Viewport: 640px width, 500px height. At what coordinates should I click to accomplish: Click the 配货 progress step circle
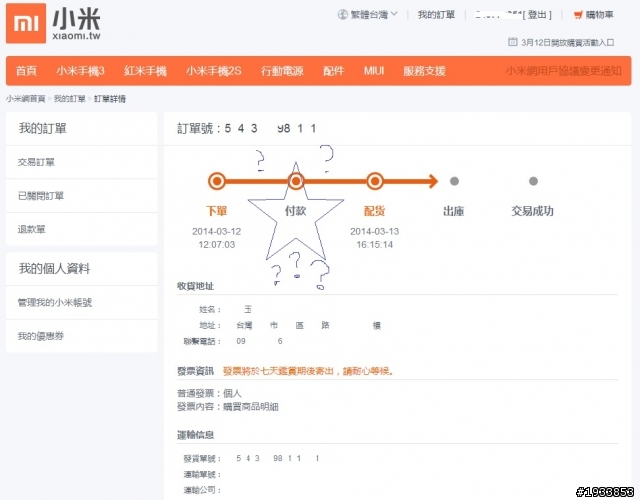375,181
